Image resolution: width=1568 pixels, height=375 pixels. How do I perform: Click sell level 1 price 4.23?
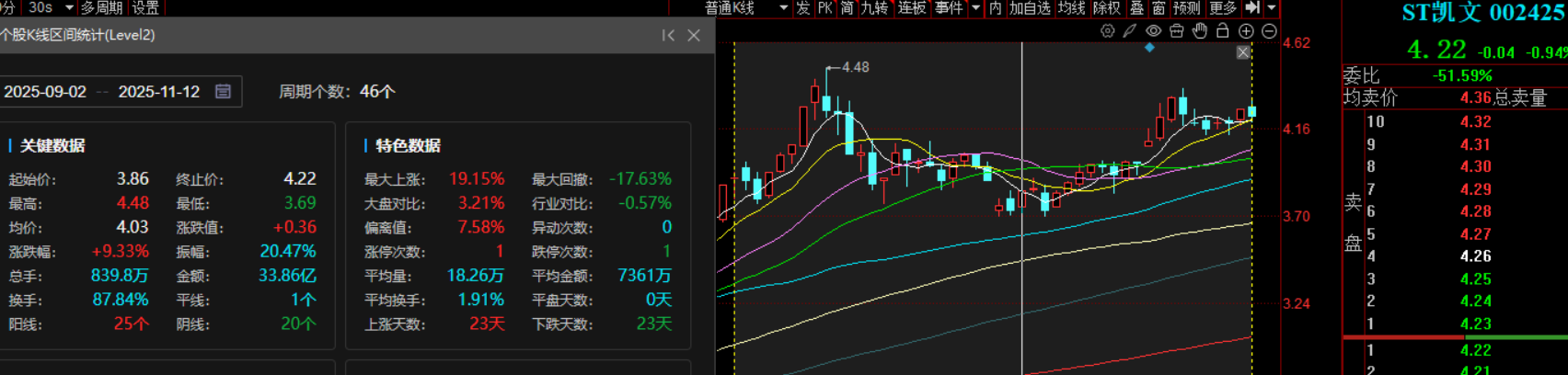[x=1475, y=324]
